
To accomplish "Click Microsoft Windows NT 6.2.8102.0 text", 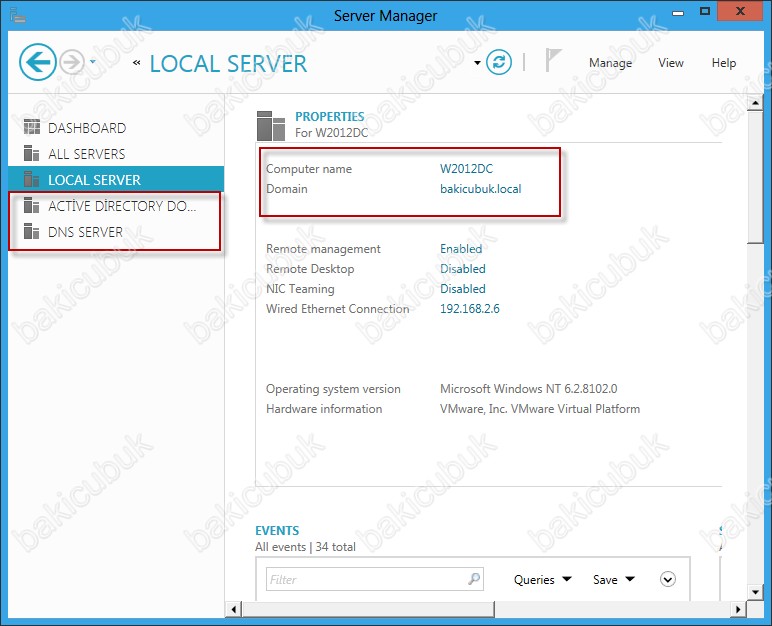I will point(528,389).
